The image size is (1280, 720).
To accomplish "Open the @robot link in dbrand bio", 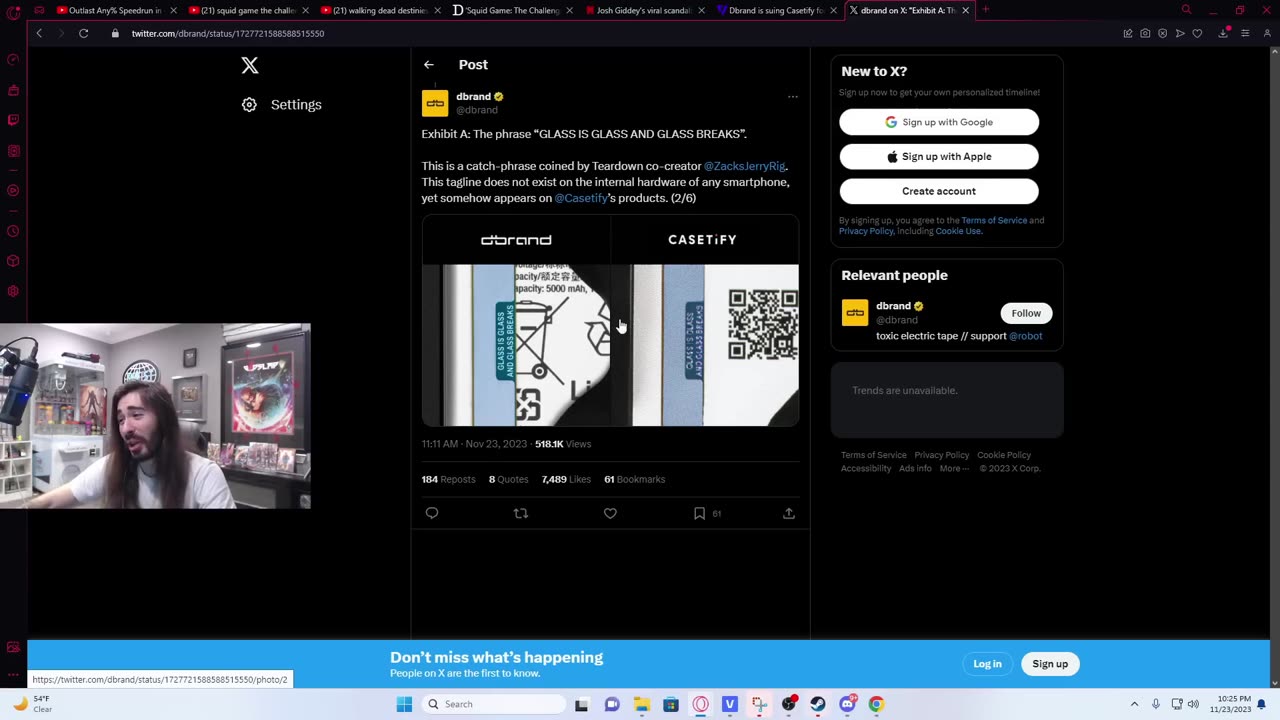I will click(x=1026, y=336).
